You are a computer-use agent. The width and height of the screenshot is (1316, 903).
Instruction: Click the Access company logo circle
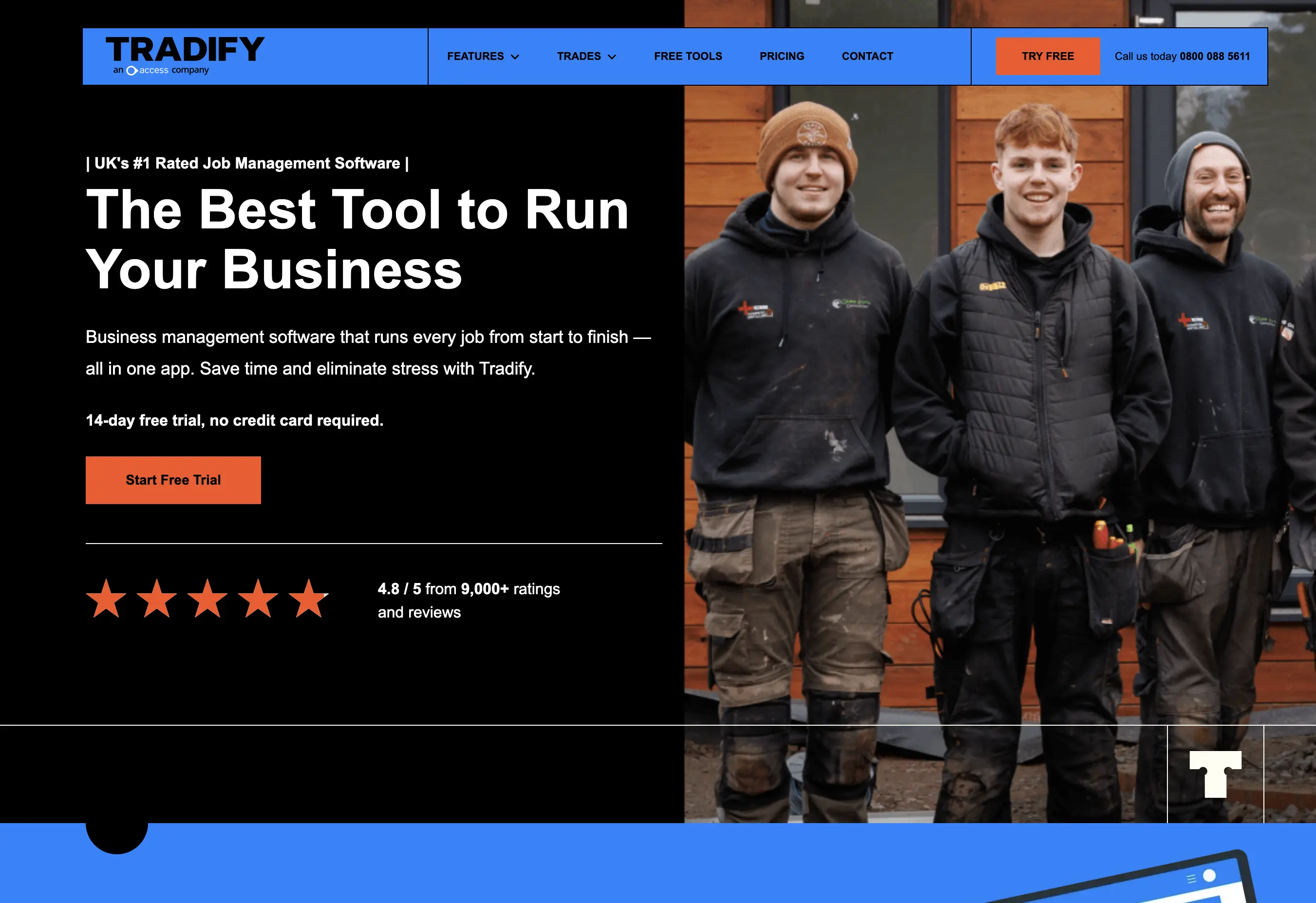pos(132,70)
